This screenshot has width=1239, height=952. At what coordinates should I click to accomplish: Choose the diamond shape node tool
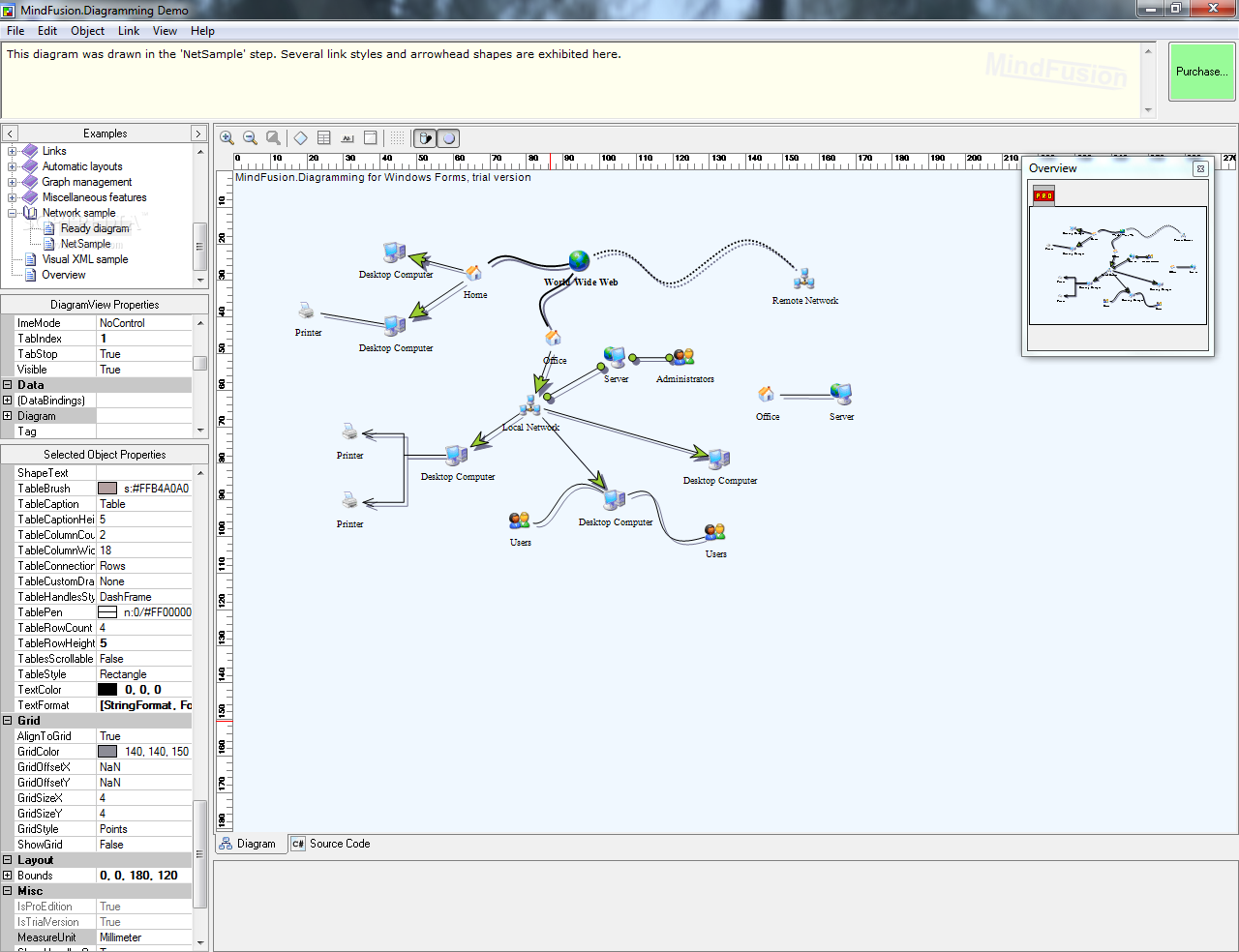pos(301,138)
